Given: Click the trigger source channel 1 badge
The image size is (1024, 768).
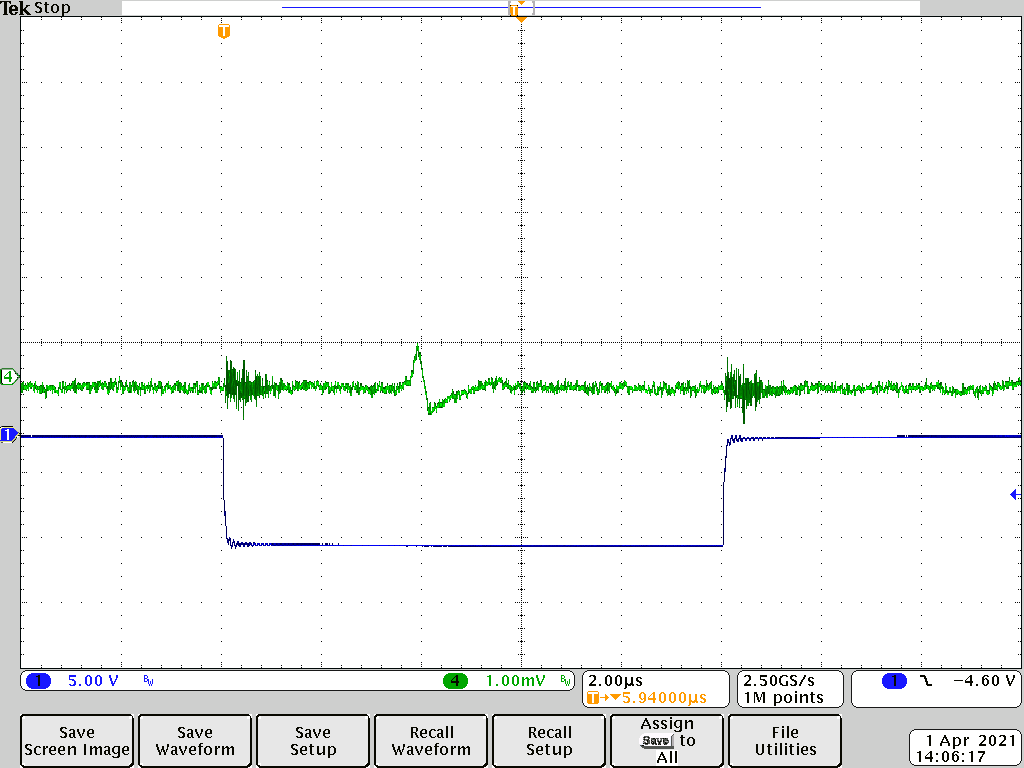Looking at the screenshot, I should click(x=894, y=681).
